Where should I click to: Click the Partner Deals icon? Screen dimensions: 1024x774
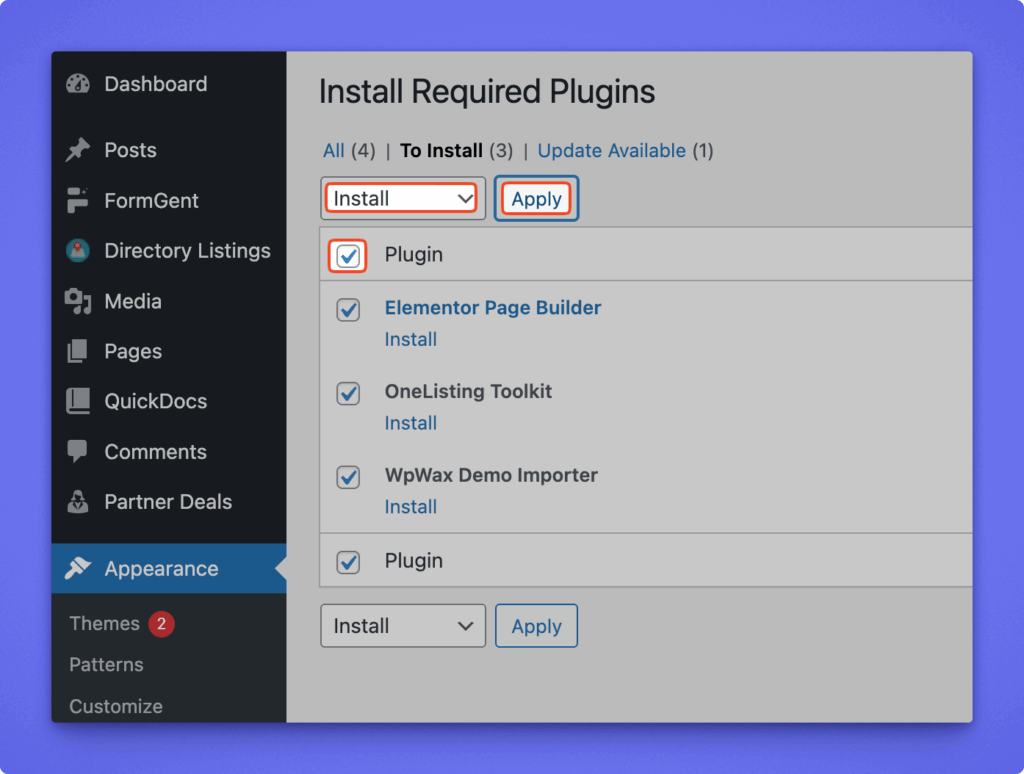click(78, 502)
